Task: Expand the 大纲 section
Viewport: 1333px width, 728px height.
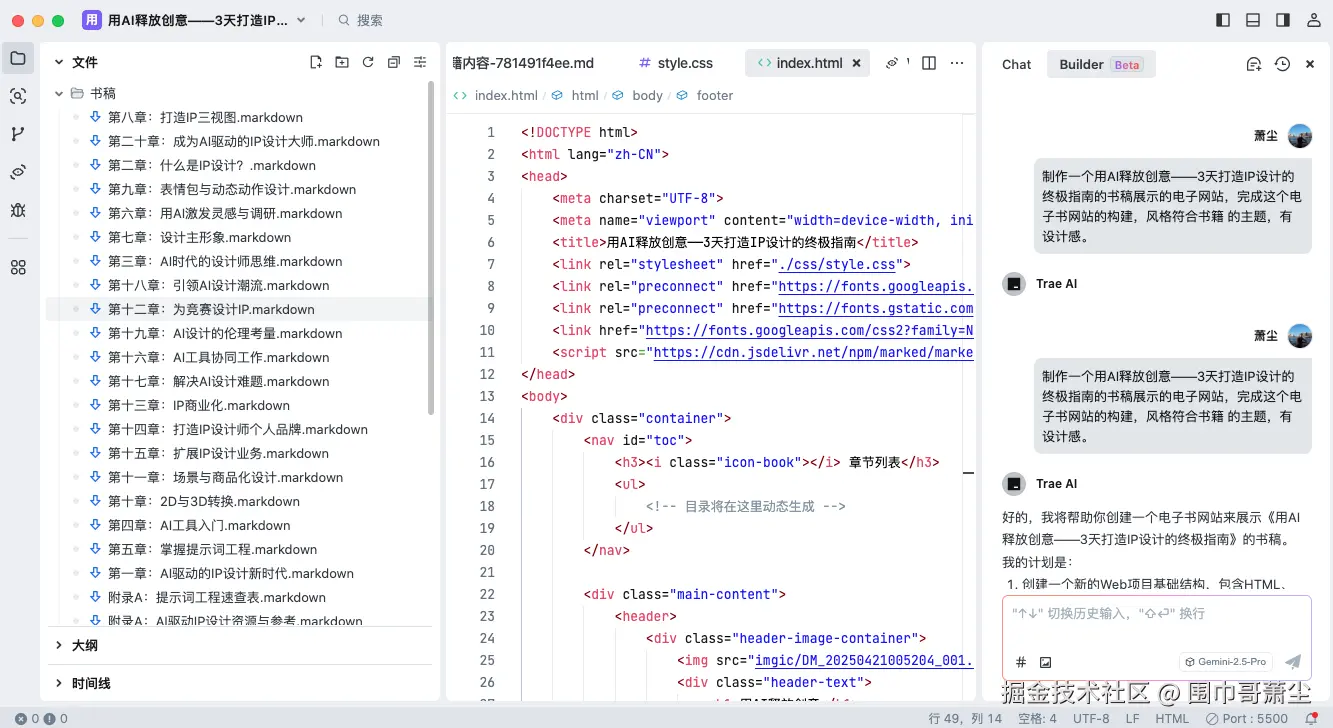Action: pos(59,645)
